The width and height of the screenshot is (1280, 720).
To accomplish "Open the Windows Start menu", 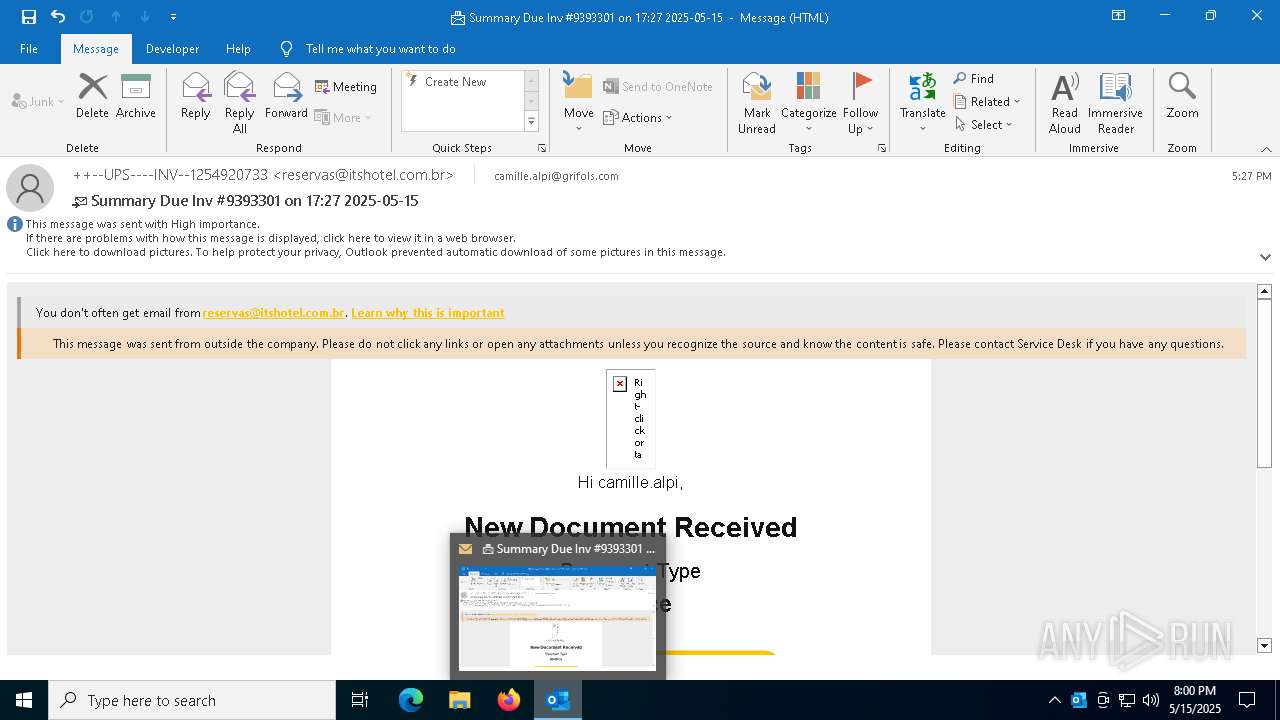I will click(24, 700).
